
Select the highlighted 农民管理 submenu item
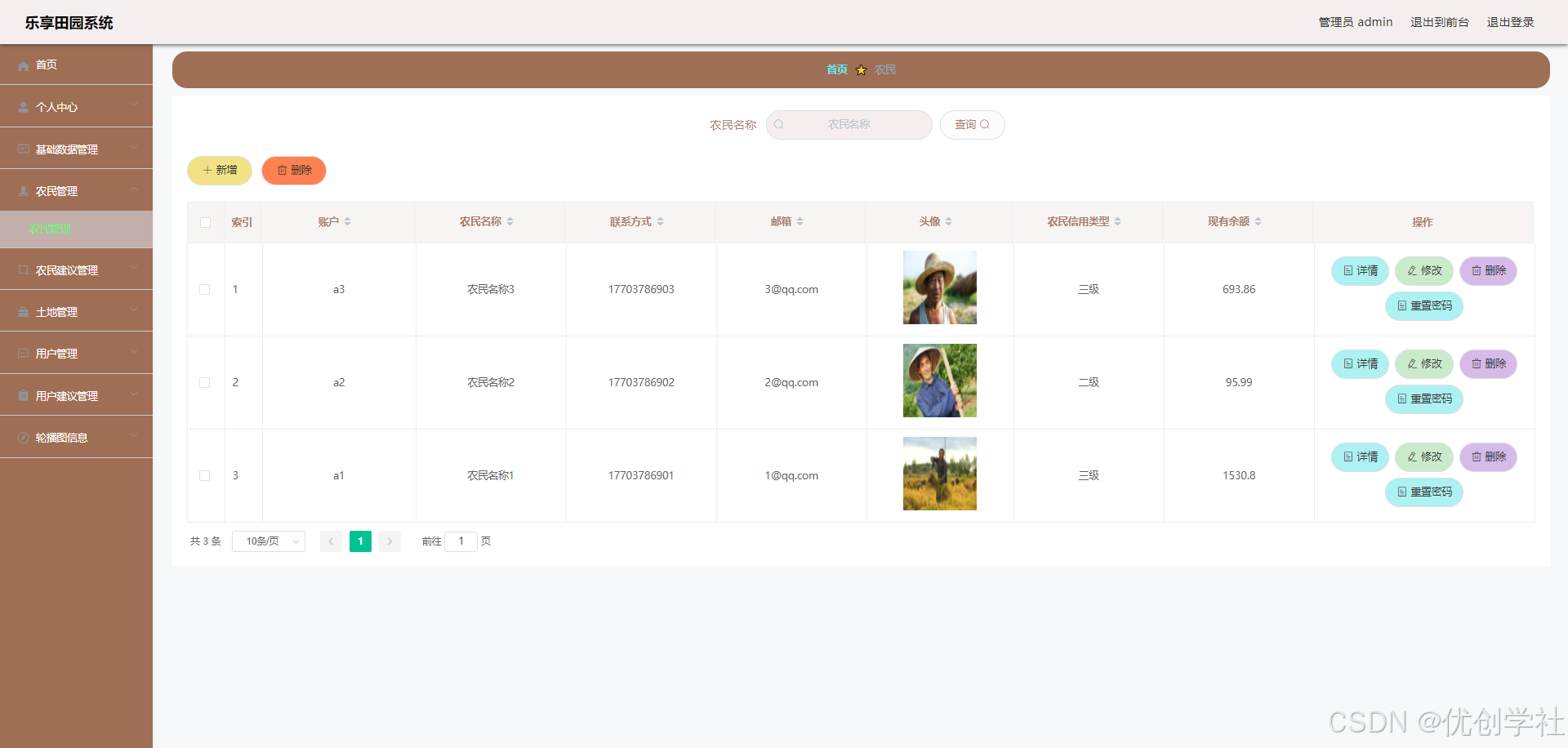(x=76, y=229)
